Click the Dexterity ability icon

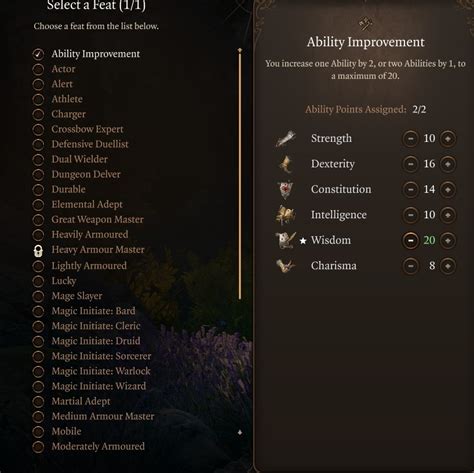point(286,164)
